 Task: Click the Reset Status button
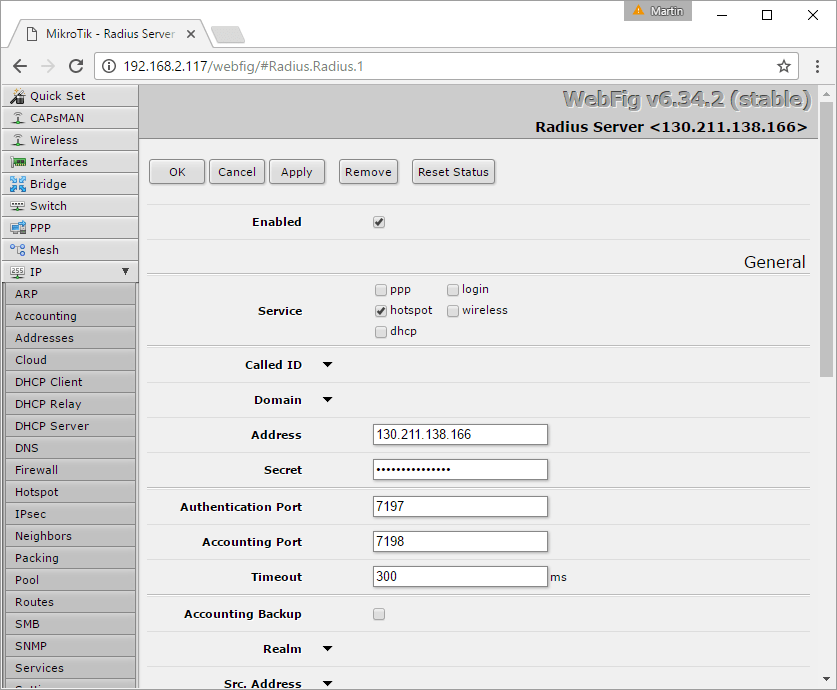coord(453,171)
